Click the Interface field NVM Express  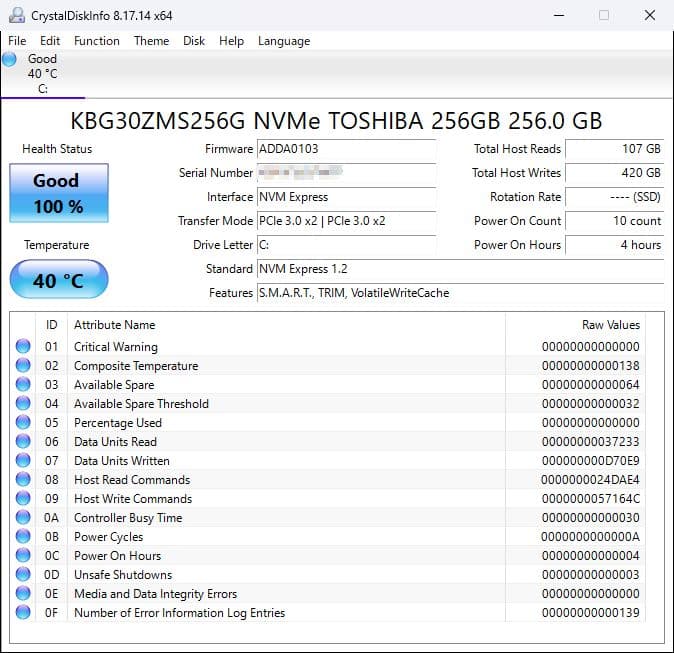[x=346, y=197]
